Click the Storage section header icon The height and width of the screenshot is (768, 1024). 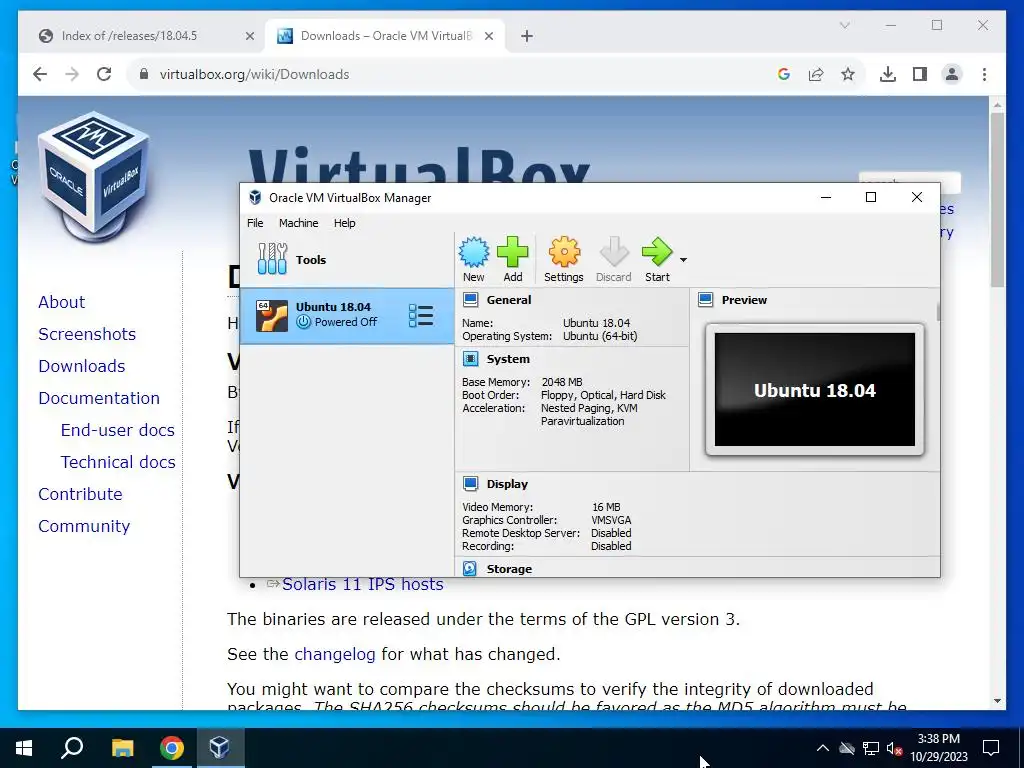470,569
